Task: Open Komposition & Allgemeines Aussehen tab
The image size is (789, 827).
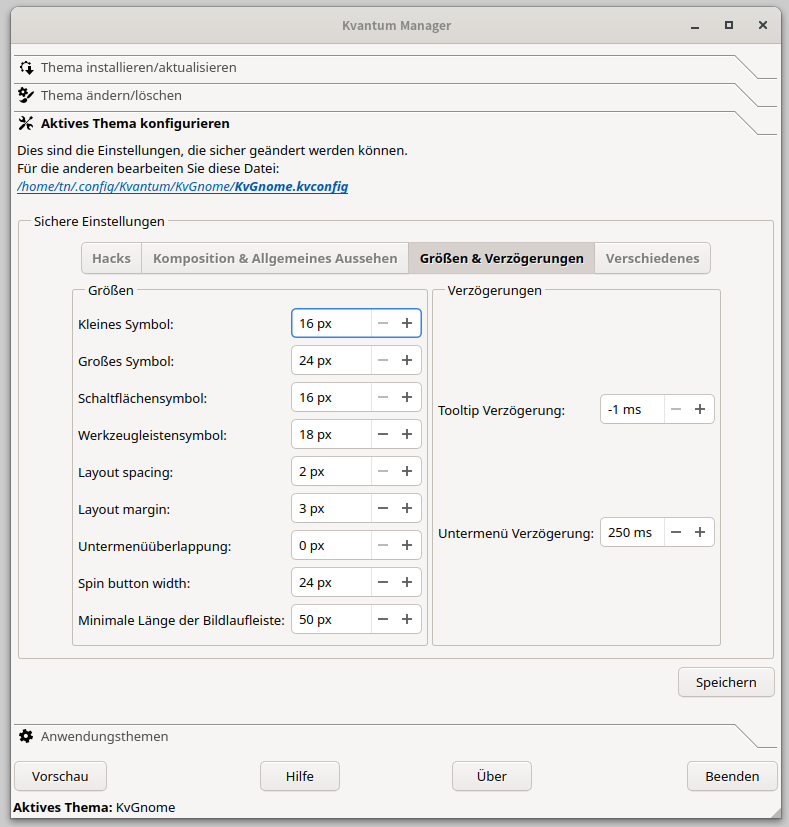Action: click(x=275, y=258)
